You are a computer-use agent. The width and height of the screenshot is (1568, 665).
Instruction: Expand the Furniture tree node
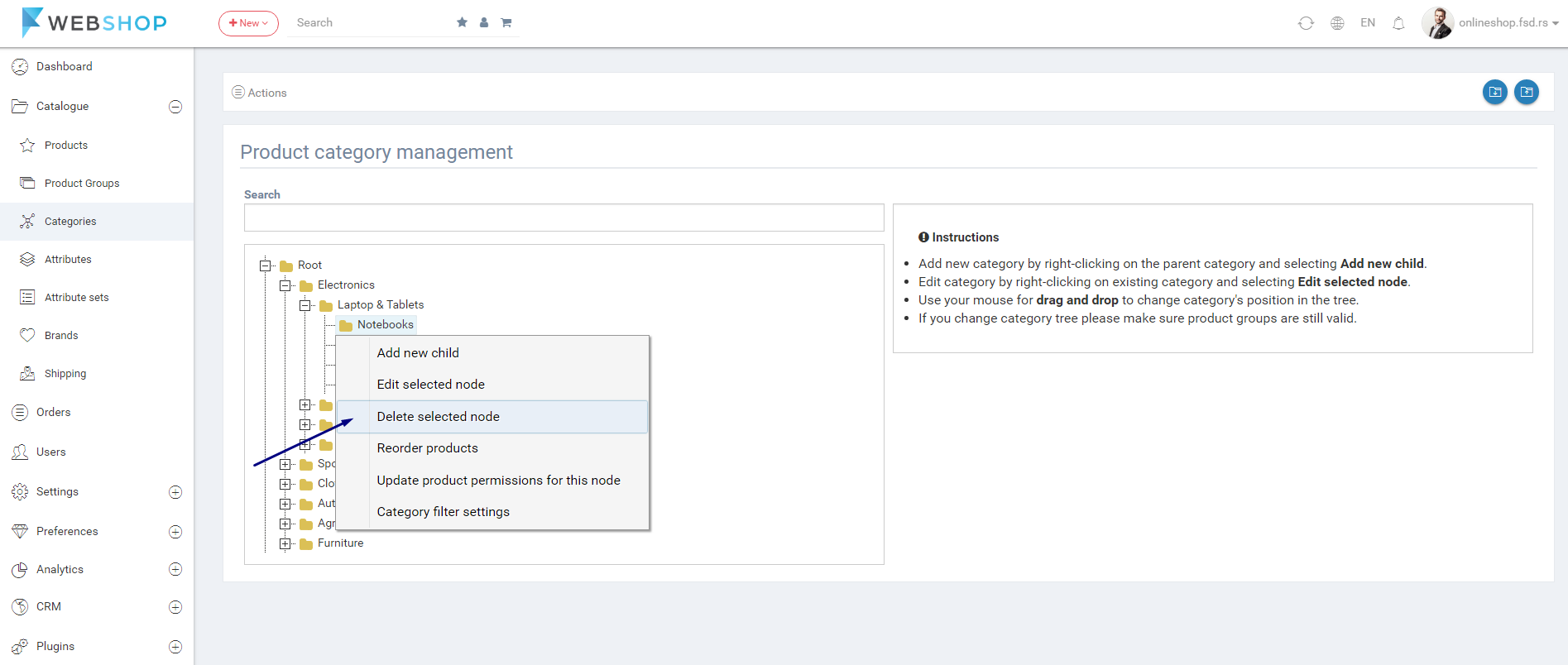pos(285,543)
